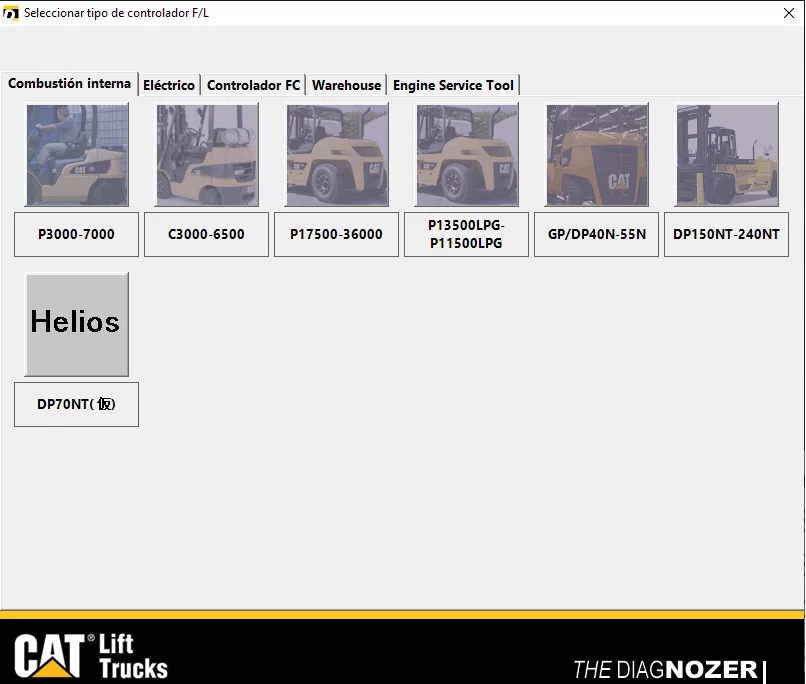Open the Engine Service Tool tab
The width and height of the screenshot is (806, 684).
[x=453, y=85]
